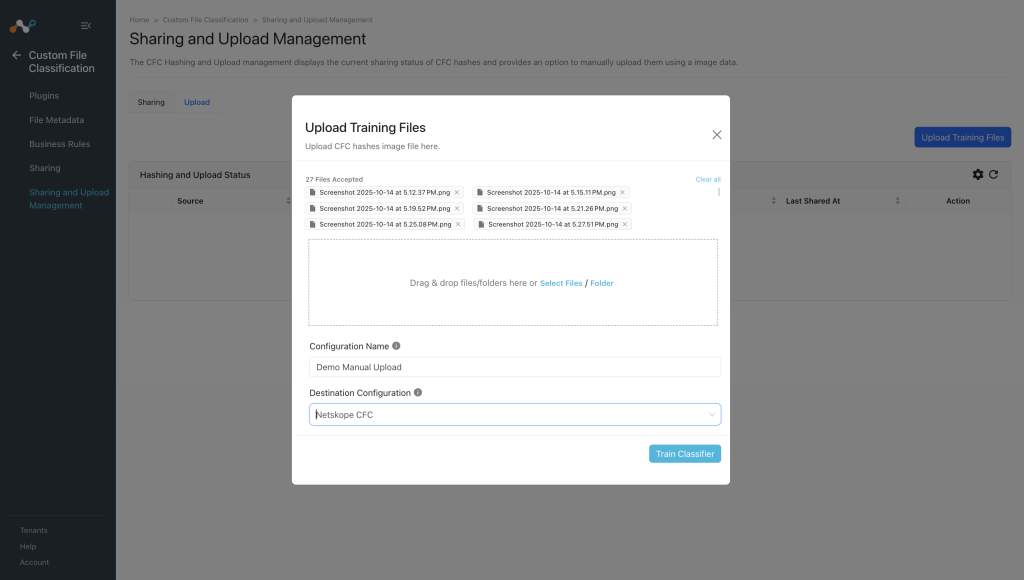Remove Screenshot 5.25.08 PM.png file chip
Image resolution: width=1024 pixels, height=580 pixels.
458,224
